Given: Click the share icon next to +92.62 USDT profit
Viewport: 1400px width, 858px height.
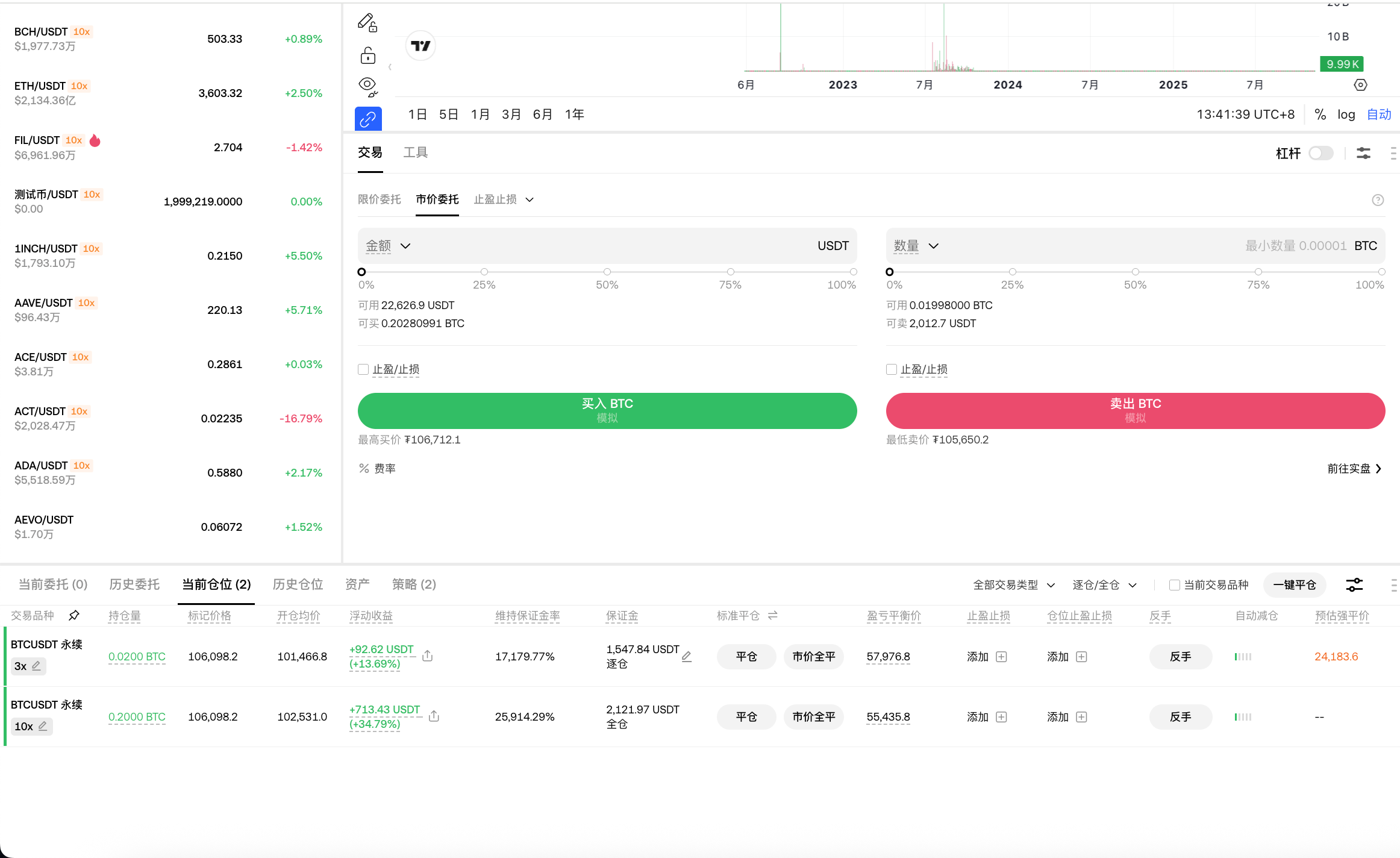Looking at the screenshot, I should tap(428, 656).
